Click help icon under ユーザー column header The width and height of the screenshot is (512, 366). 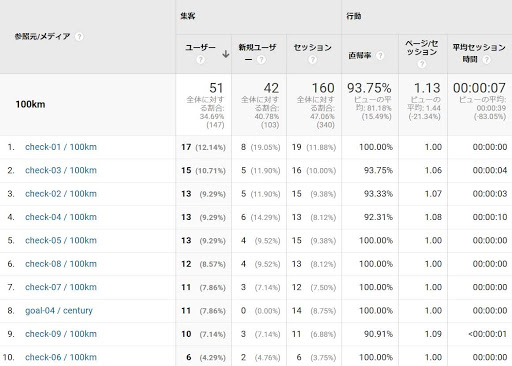point(200,60)
